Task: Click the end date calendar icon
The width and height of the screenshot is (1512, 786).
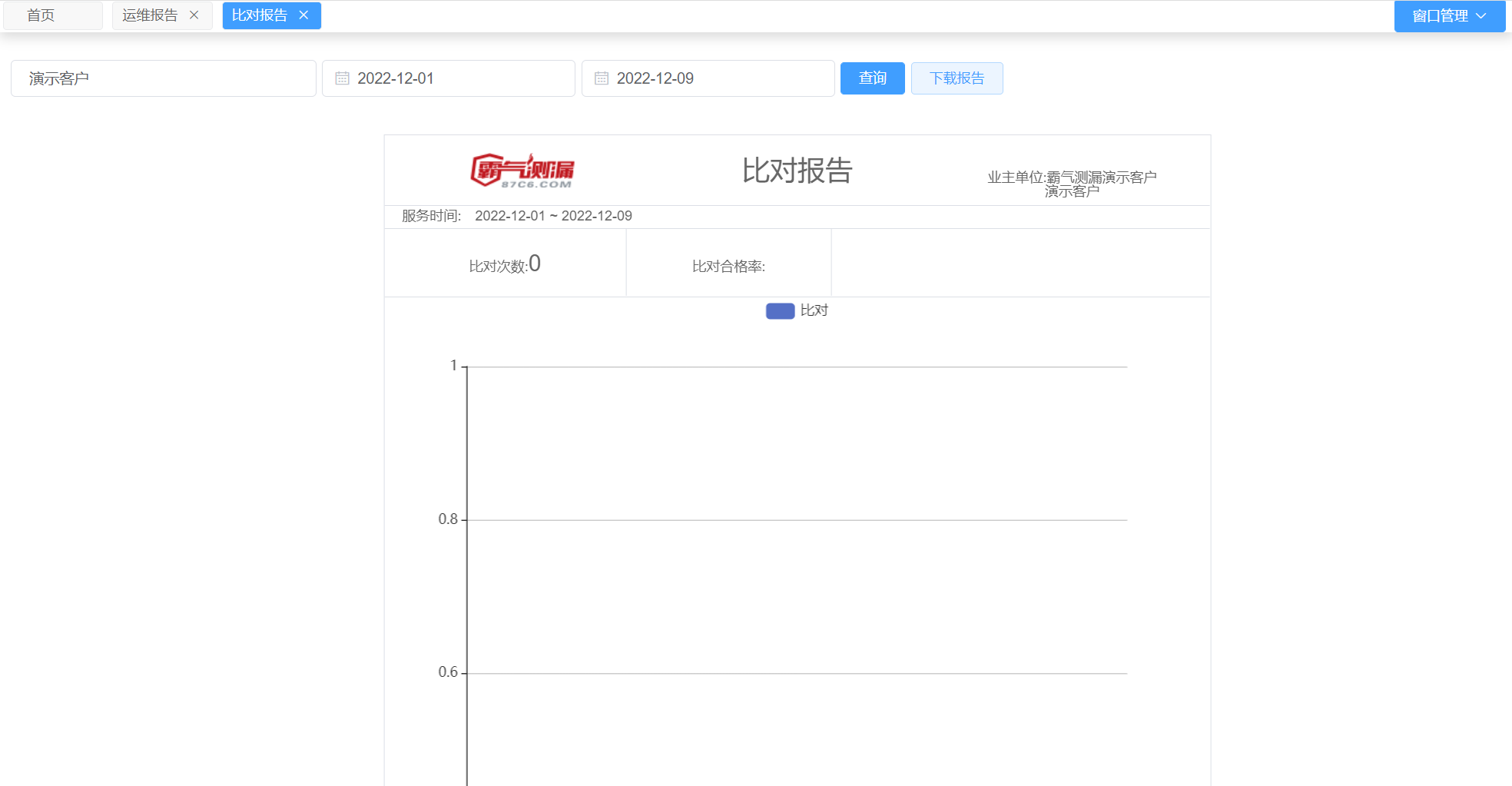Action: 602,78
